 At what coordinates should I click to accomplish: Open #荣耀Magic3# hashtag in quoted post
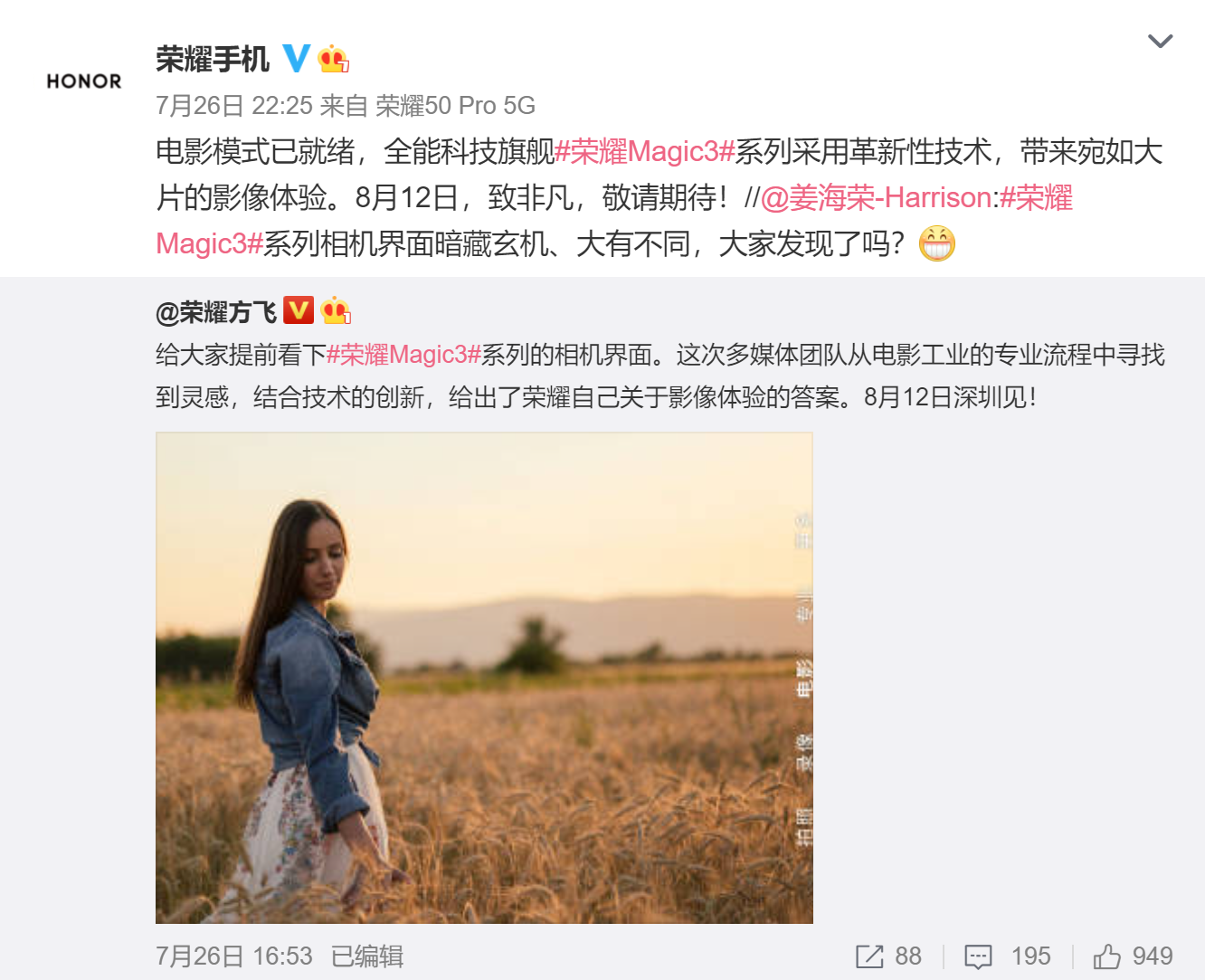(403, 355)
